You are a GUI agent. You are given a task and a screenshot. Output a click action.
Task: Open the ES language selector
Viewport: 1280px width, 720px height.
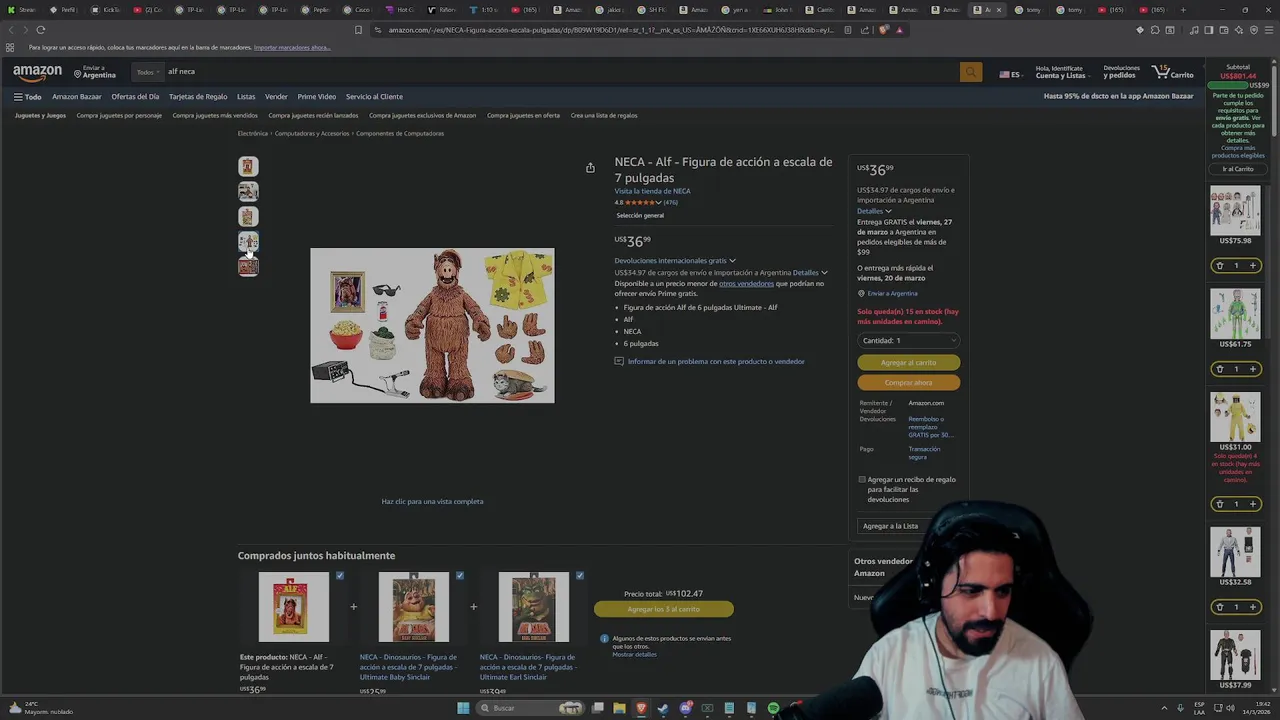[1010, 74]
